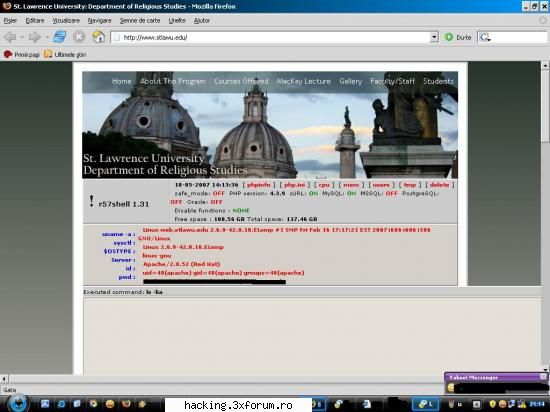Click the vertical scrollbar up arrow
This screenshot has height=412, width=550.
[545, 65]
